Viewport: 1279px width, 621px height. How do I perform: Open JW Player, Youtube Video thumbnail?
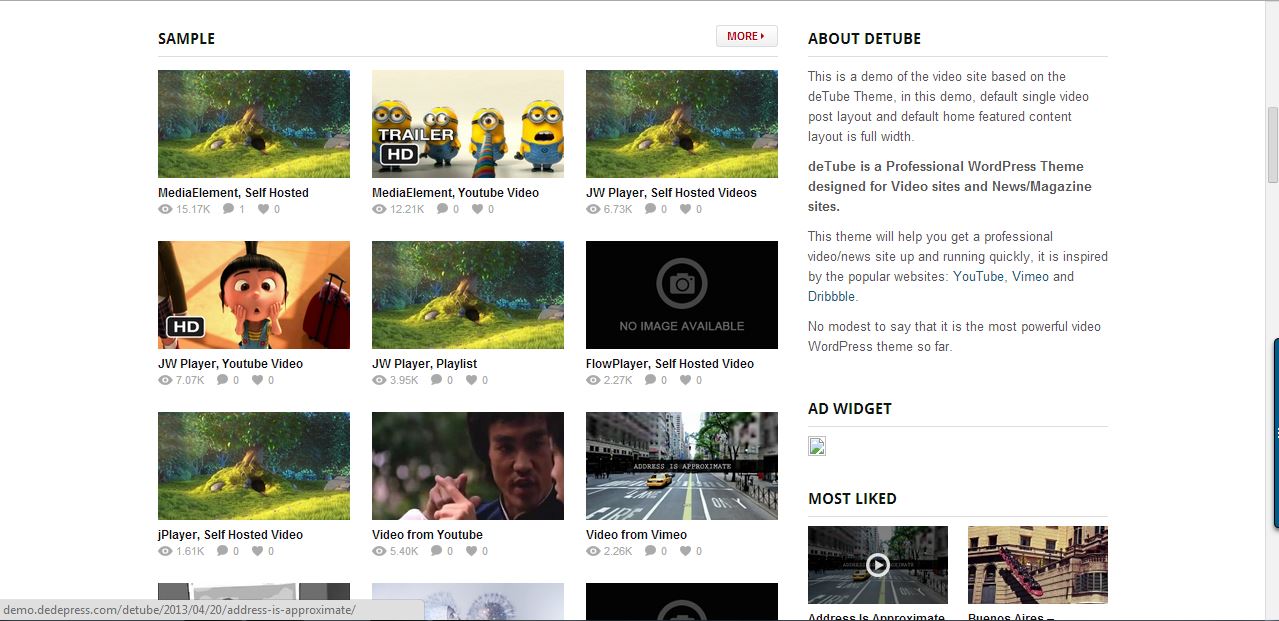point(254,295)
